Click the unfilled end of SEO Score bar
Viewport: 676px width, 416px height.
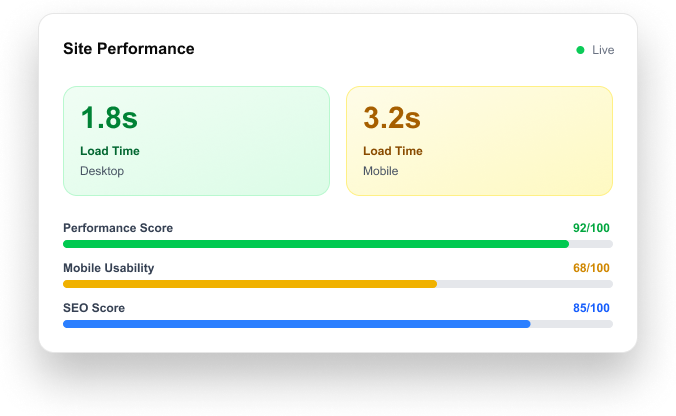[571, 324]
